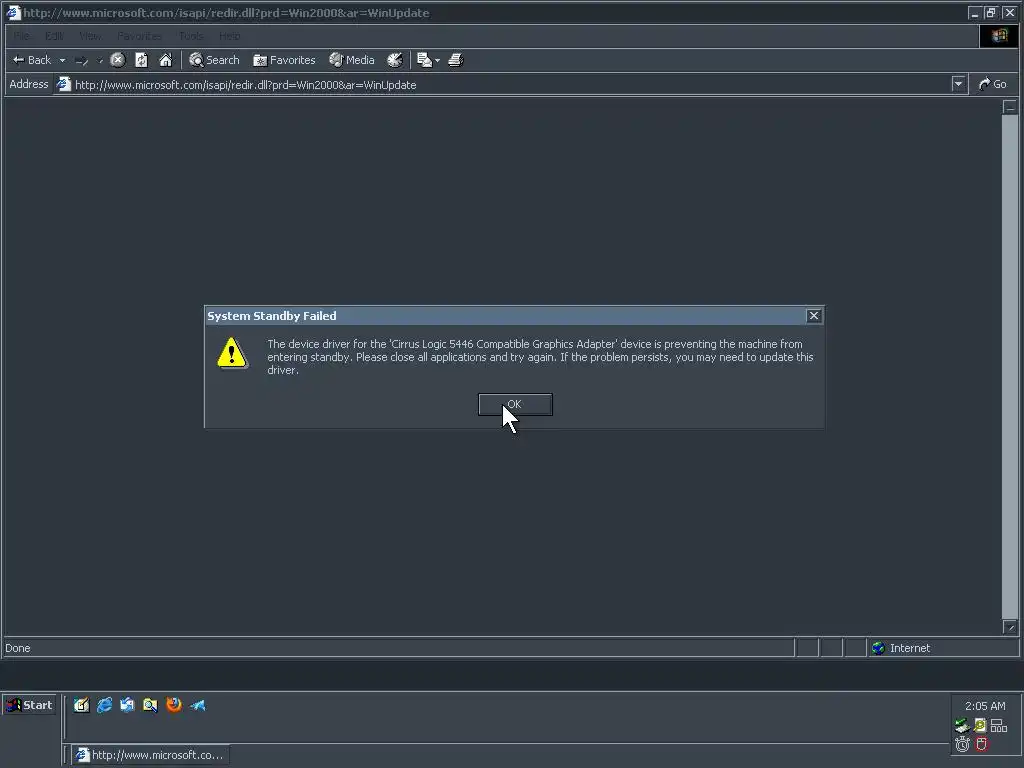Click the 'Done' status bar text
This screenshot has width=1024, height=768.
18,648
